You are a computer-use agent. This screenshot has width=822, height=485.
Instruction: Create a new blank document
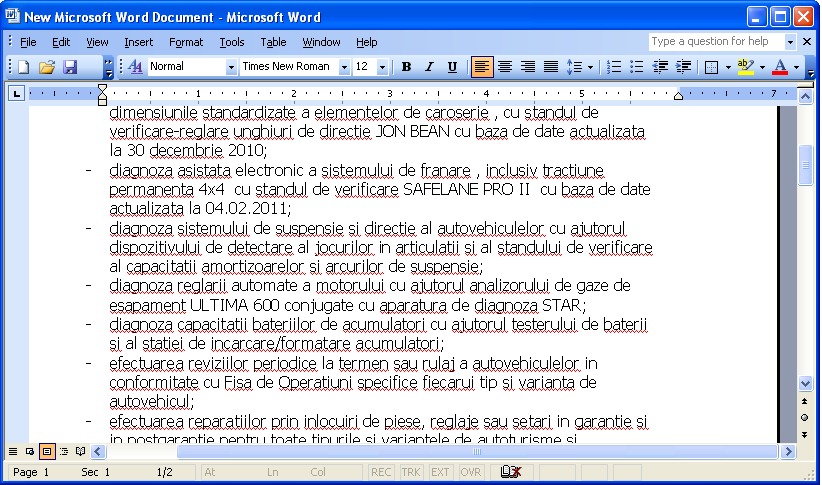tap(23, 67)
